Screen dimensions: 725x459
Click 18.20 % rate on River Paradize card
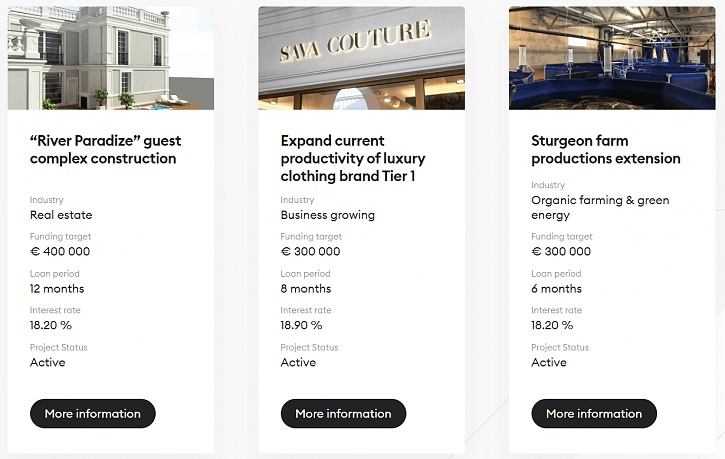point(51,325)
